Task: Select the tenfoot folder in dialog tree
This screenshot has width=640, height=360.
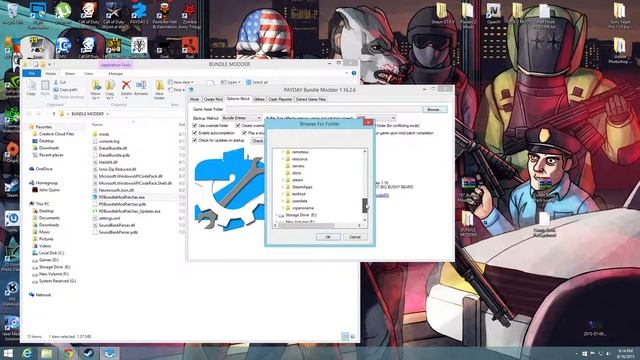Action: (x=299, y=194)
